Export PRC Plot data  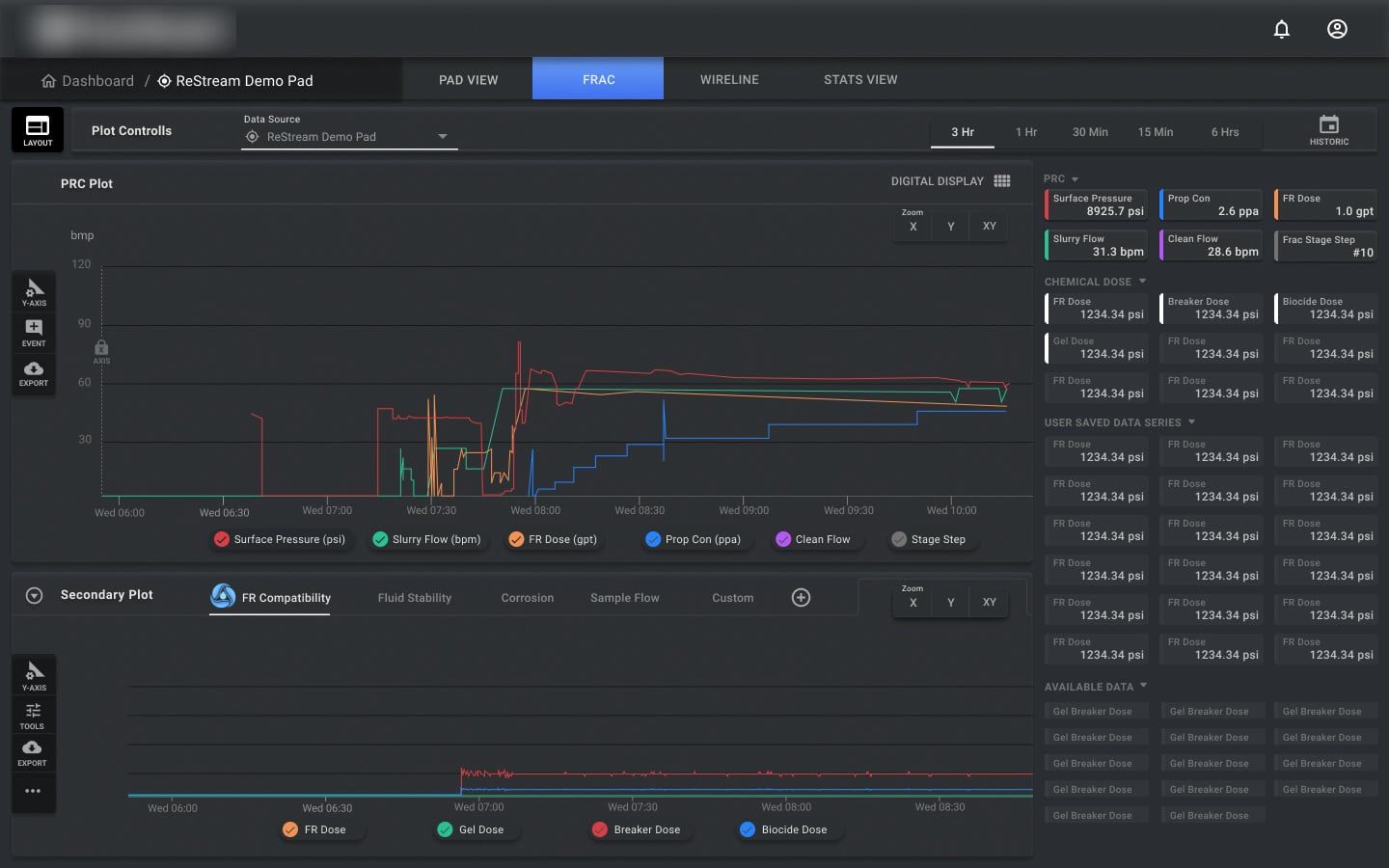[x=34, y=373]
